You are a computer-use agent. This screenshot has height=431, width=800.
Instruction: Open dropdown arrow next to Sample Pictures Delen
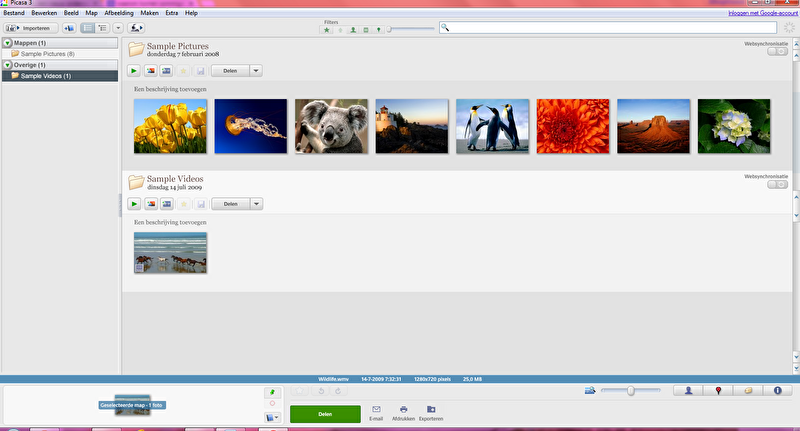click(x=256, y=71)
